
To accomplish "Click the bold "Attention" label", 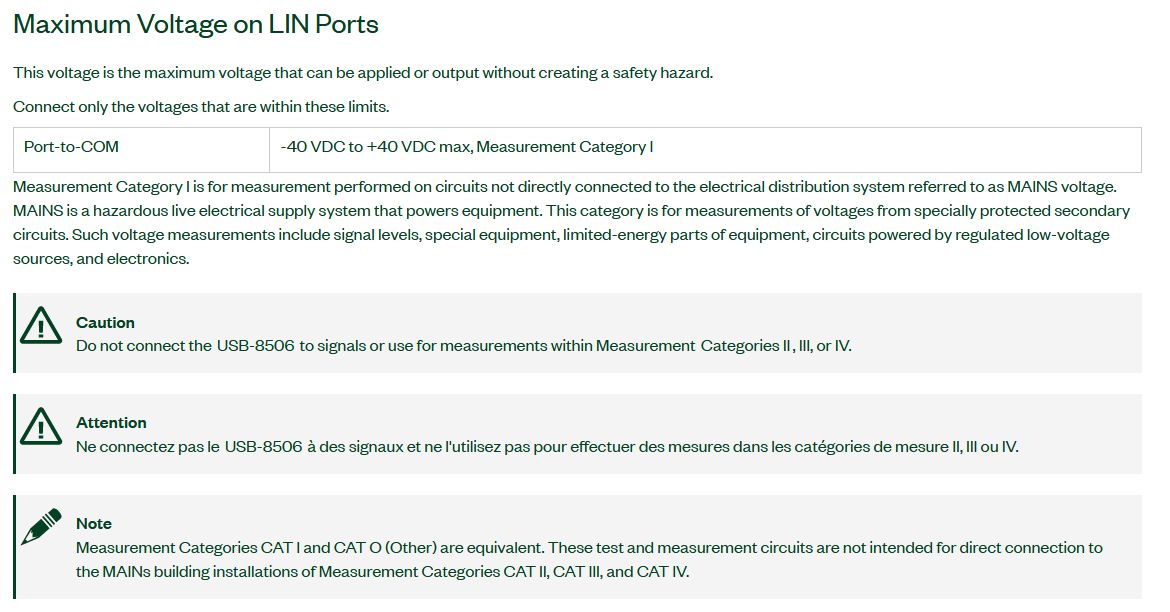I will tap(111, 423).
